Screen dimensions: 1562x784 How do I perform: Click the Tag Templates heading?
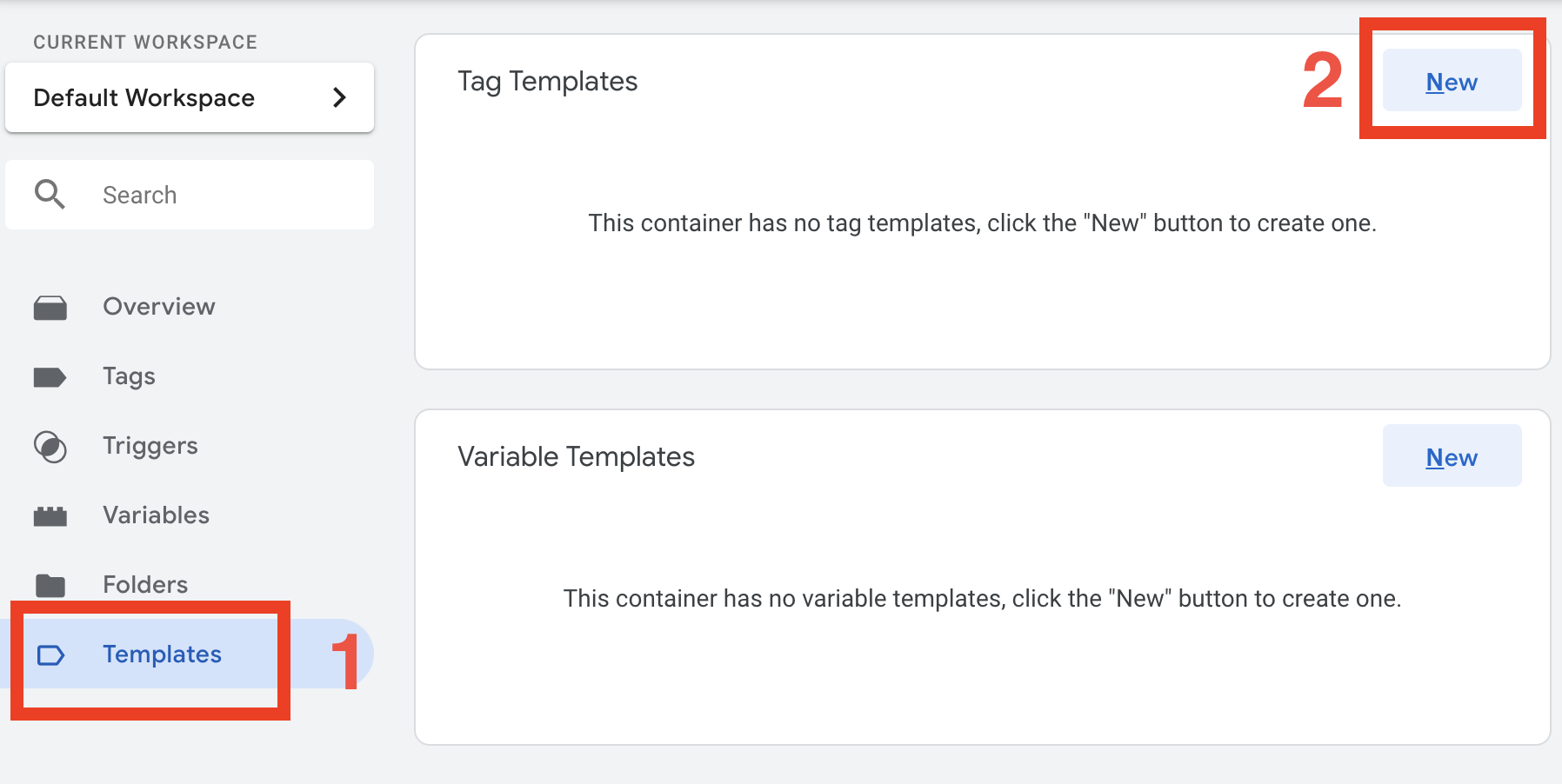(x=547, y=82)
